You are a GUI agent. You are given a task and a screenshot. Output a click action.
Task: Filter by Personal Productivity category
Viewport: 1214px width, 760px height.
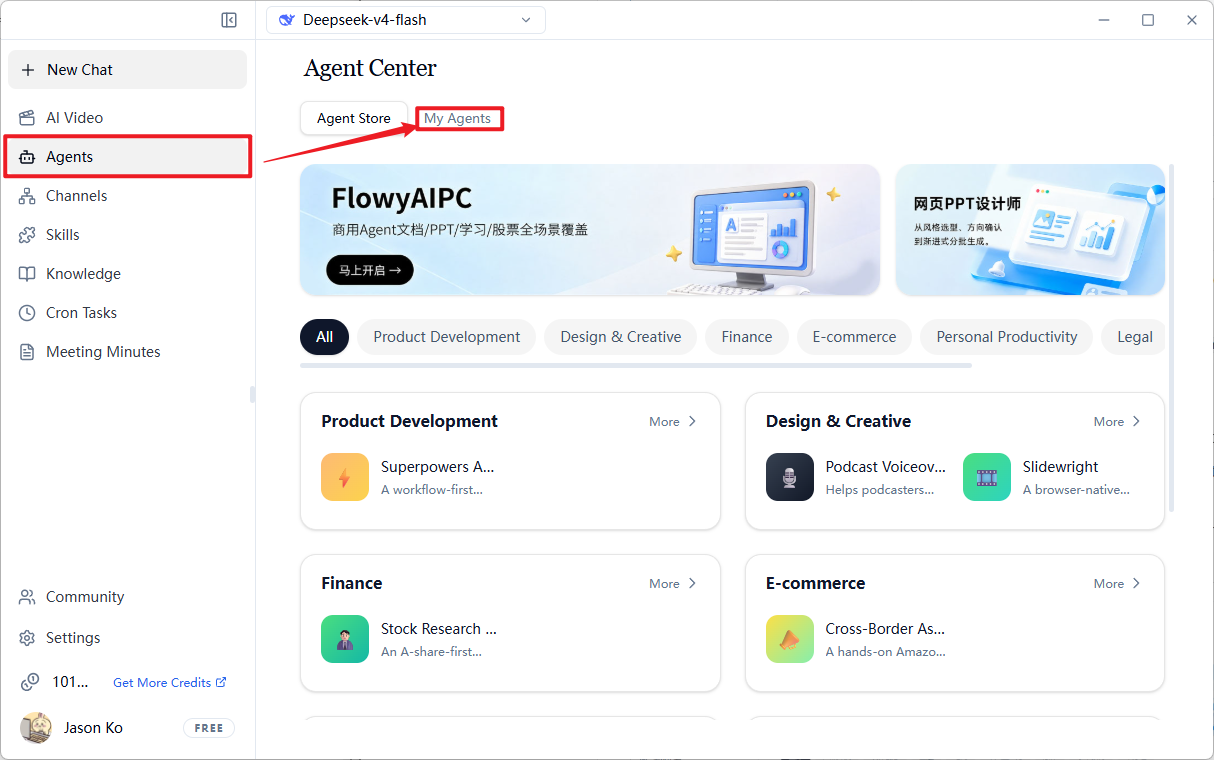click(1007, 337)
